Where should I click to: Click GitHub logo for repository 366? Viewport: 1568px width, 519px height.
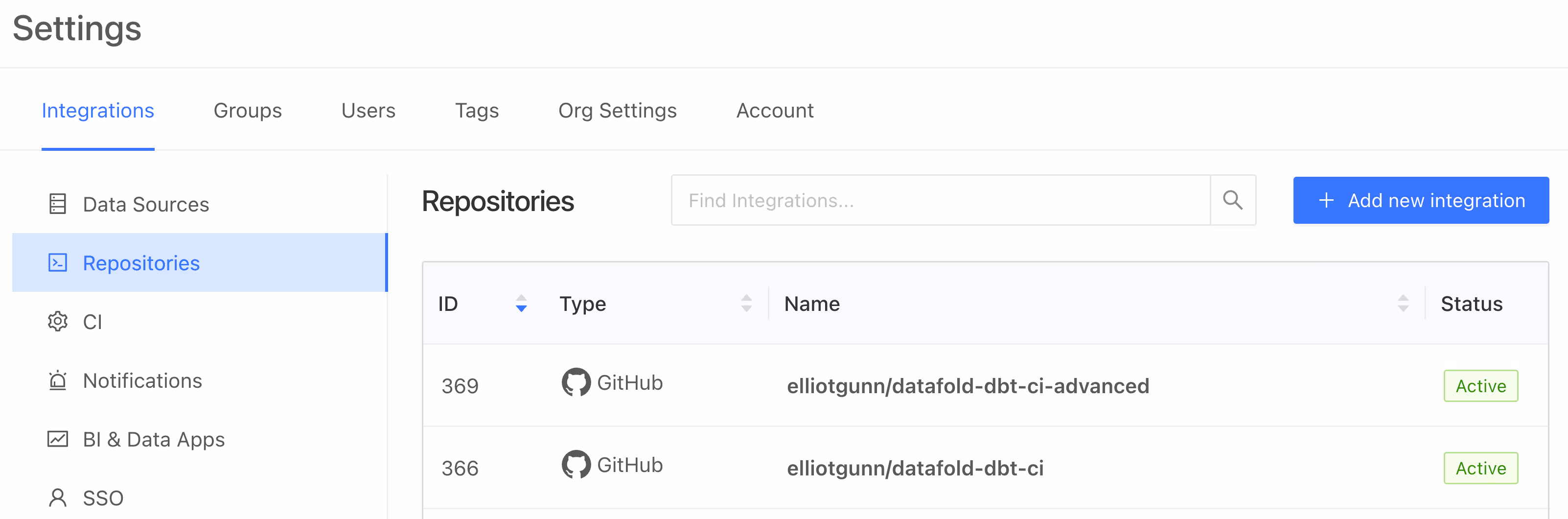click(x=576, y=465)
